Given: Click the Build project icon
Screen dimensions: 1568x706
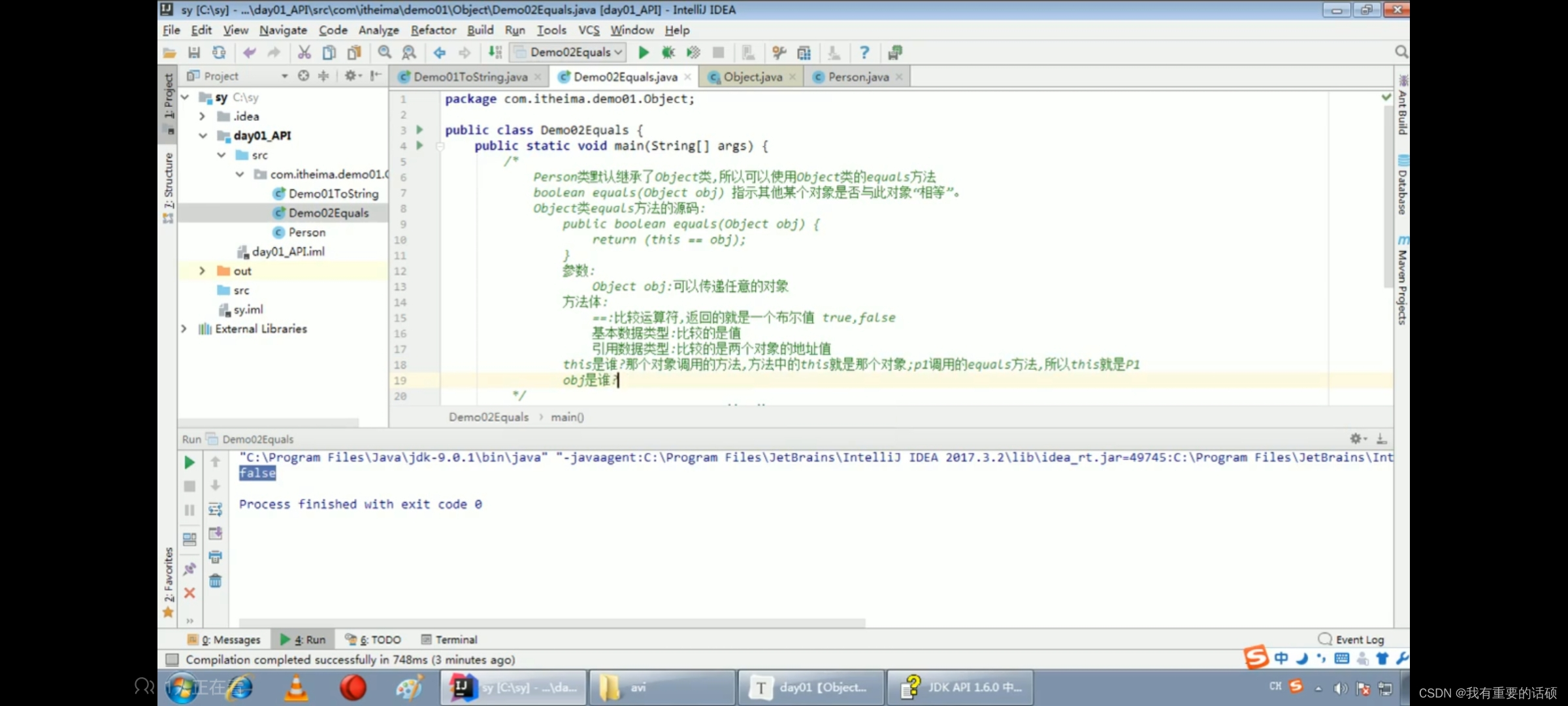Looking at the screenshot, I should click(x=495, y=52).
